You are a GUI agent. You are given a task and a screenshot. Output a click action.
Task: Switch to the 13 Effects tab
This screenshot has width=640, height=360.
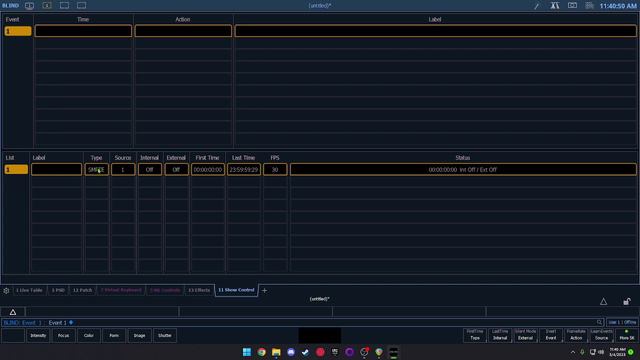click(199, 290)
